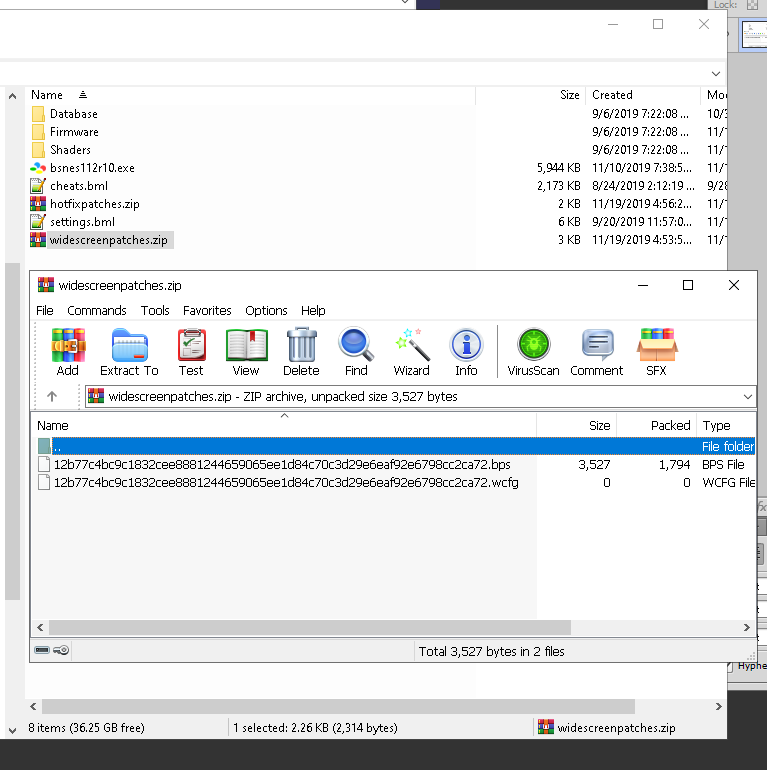Click the bsnes112r10.exe application icon
This screenshot has width=767, height=770.
coord(38,168)
